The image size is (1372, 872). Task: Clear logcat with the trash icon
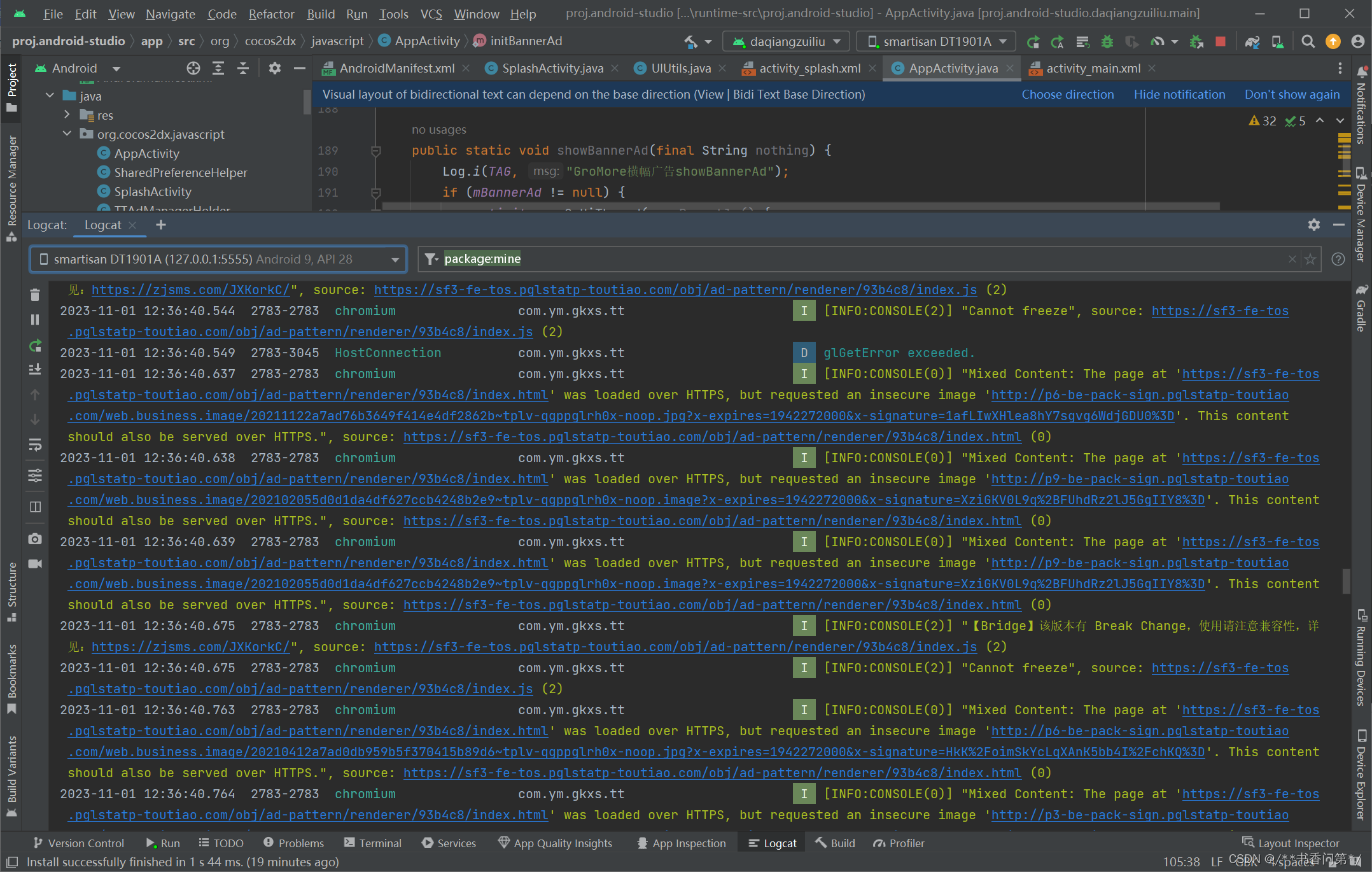[35, 295]
